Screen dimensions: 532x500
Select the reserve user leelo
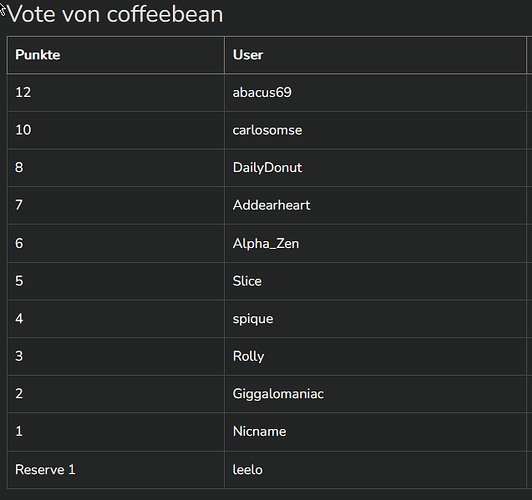pos(247,470)
